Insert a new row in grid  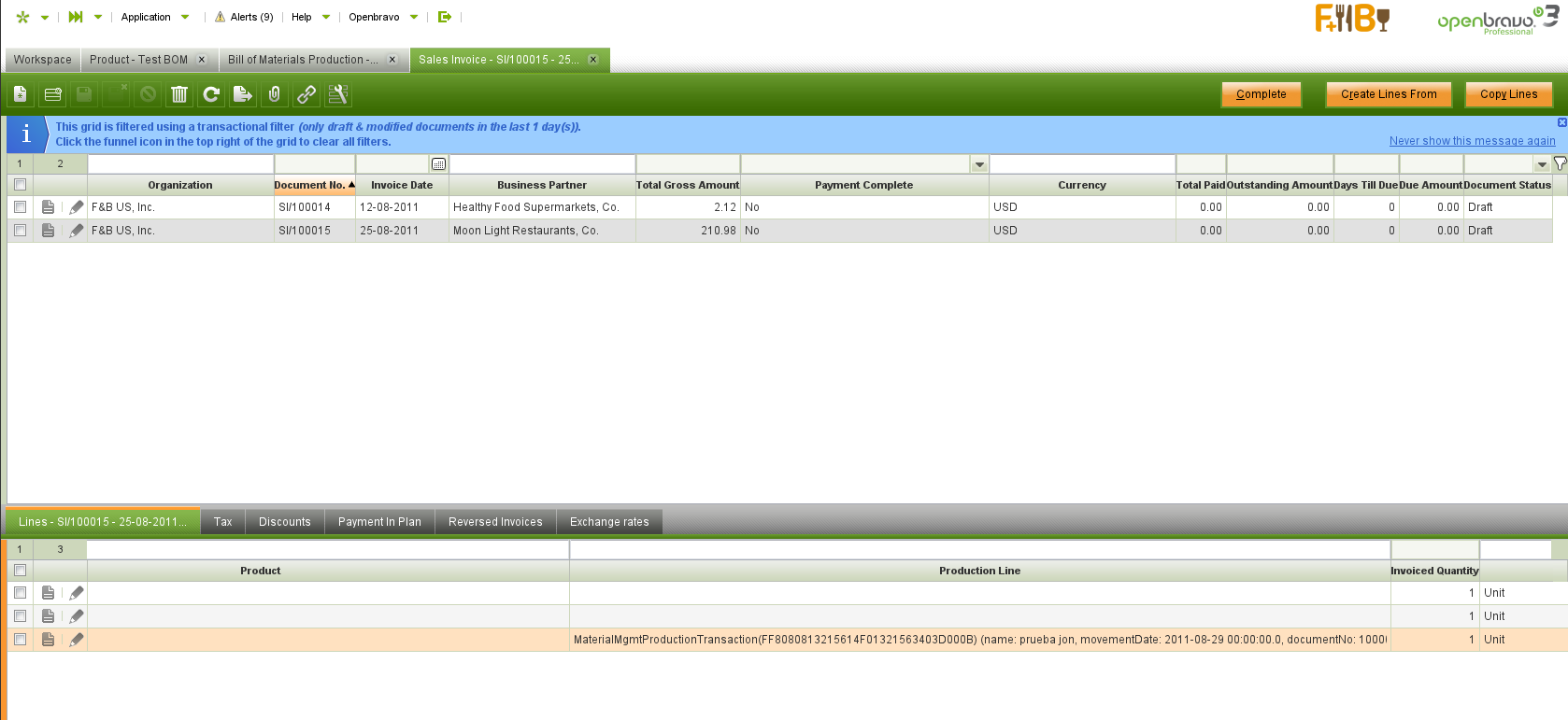click(52, 94)
